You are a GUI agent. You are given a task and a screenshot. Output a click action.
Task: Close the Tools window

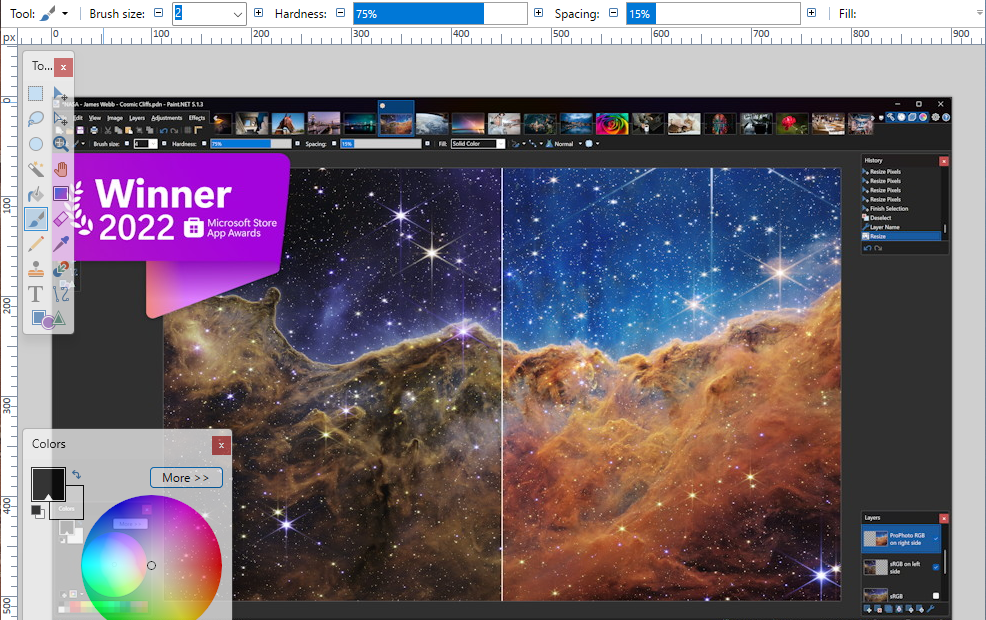[x=63, y=67]
